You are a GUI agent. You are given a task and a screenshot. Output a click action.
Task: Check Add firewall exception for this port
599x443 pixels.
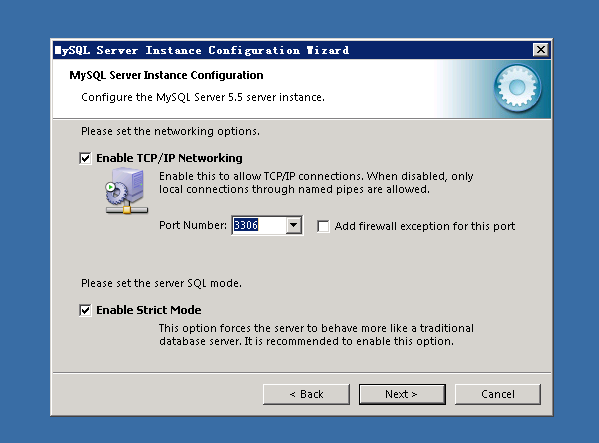click(323, 226)
